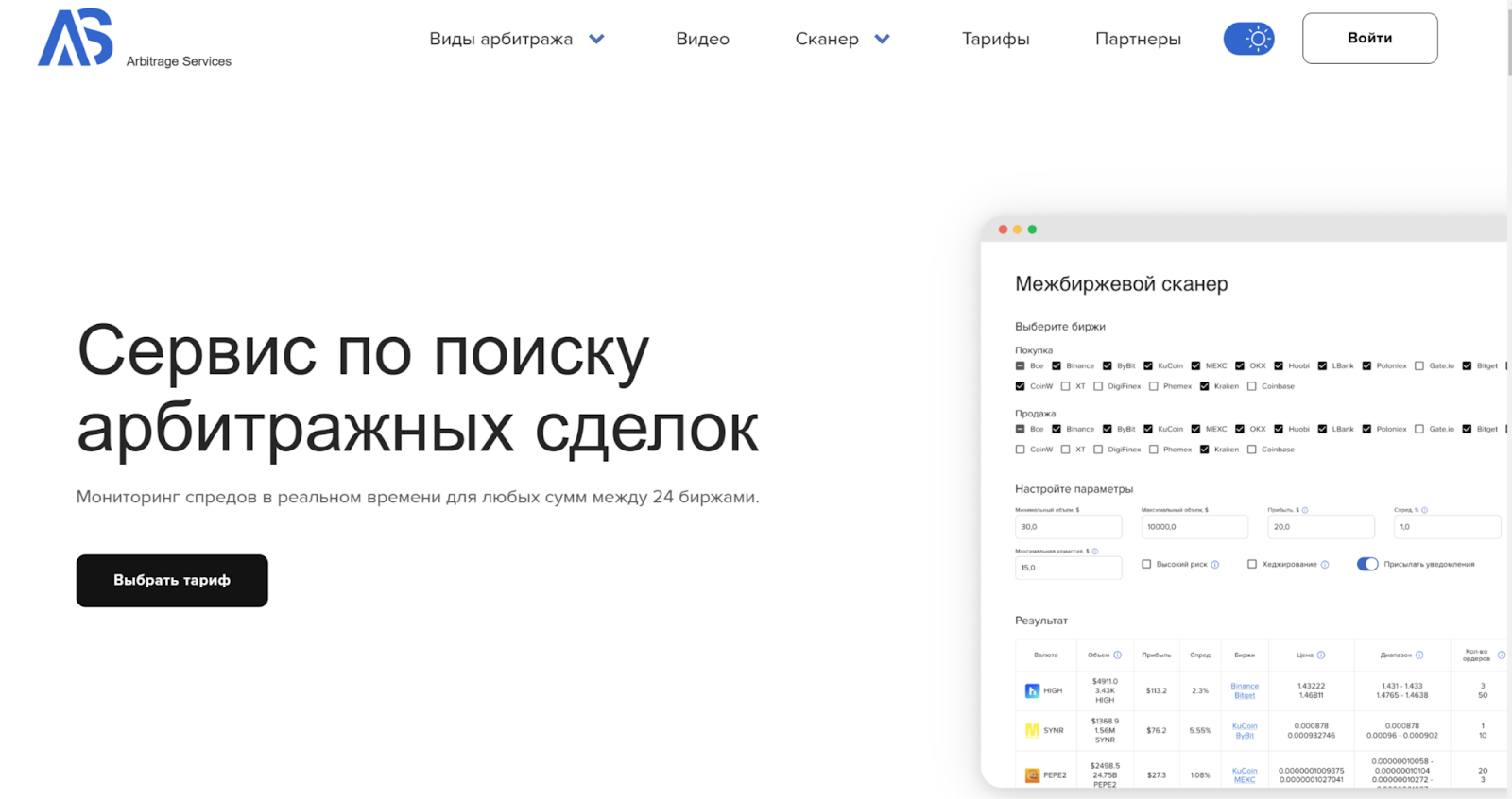Click the PEPE2 coin icon
Viewport: 1512px width, 799px height.
pyautogui.click(x=1032, y=775)
